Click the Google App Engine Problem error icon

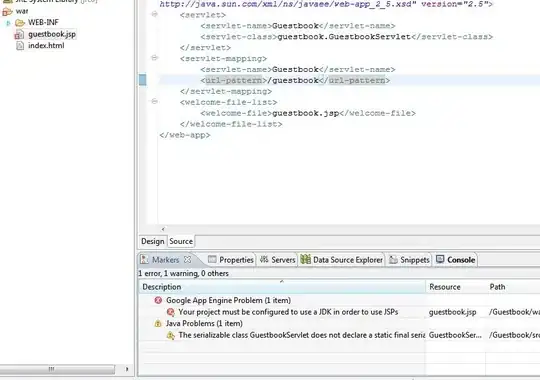[x=158, y=300]
